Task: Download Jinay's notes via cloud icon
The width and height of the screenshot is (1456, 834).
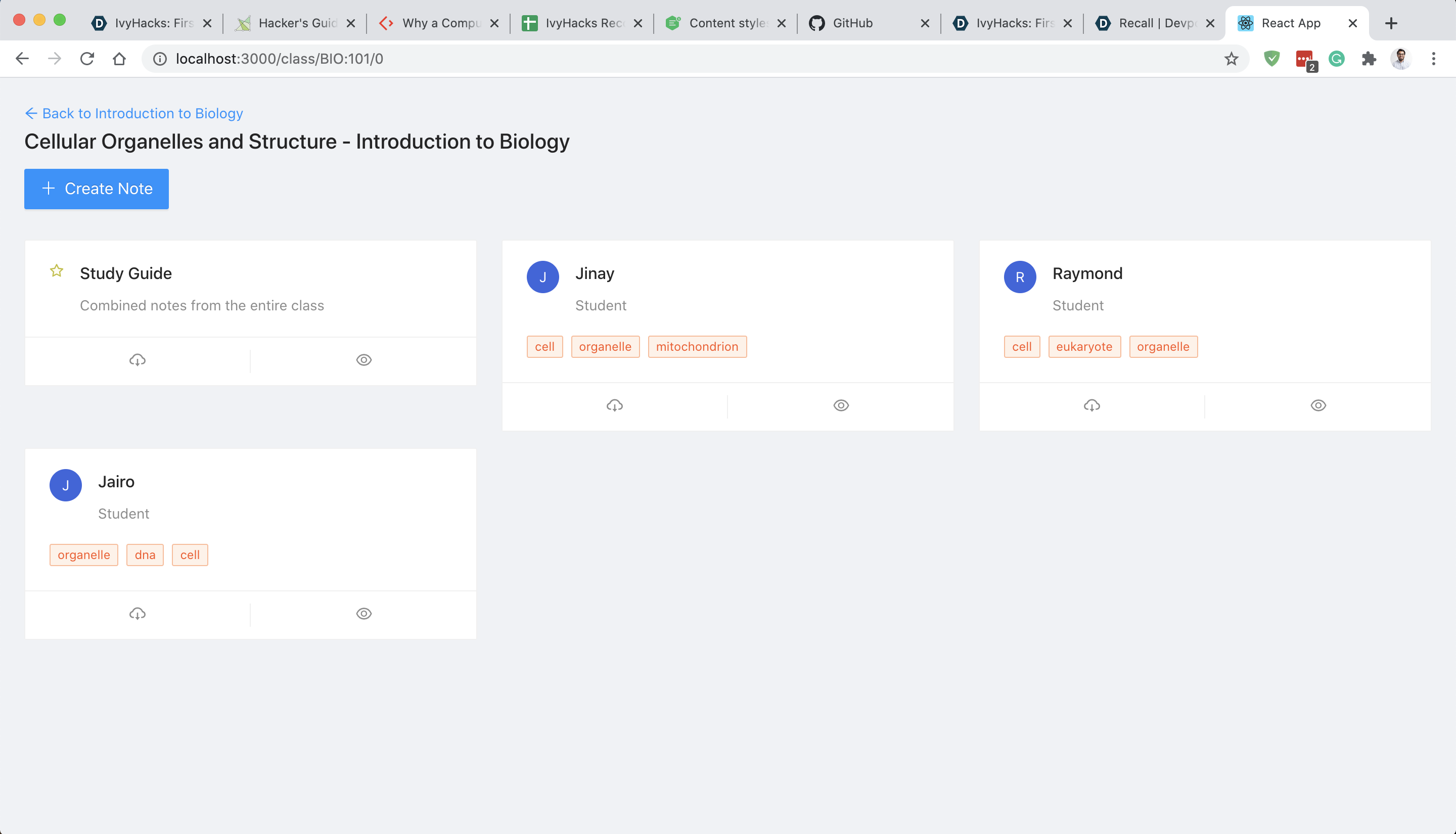Action: [615, 405]
